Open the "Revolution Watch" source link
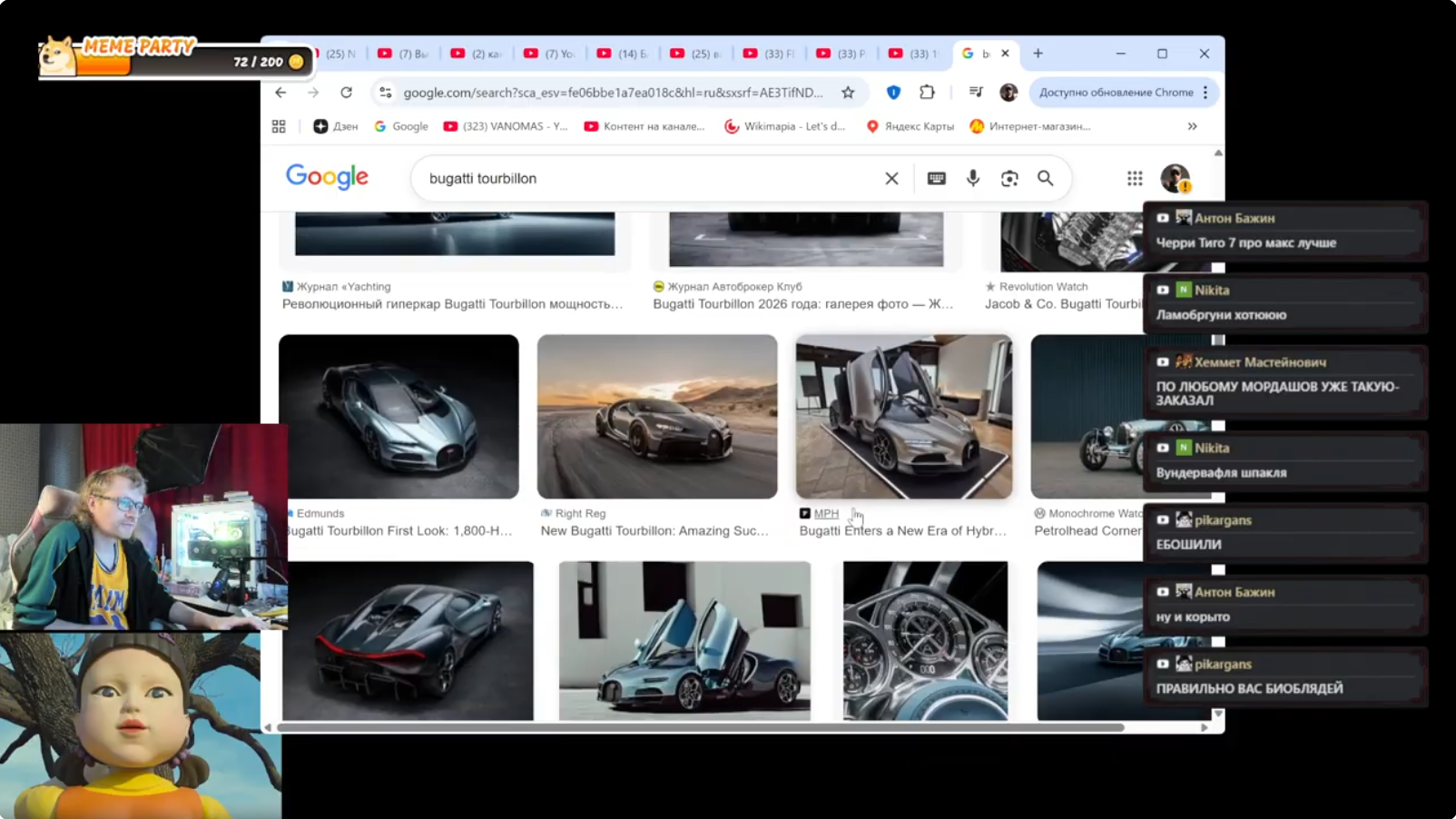This screenshot has width=1456, height=819. (x=1037, y=287)
